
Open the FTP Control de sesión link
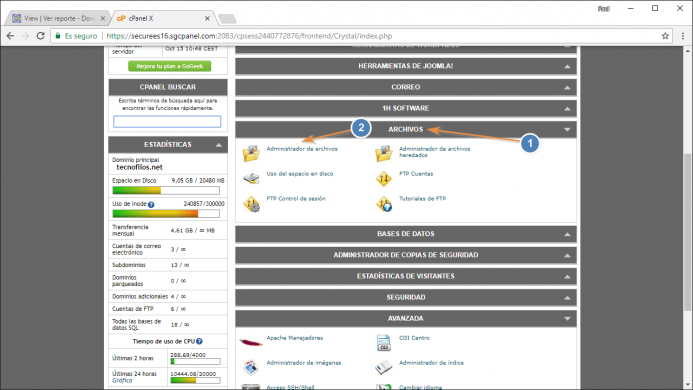(296, 199)
